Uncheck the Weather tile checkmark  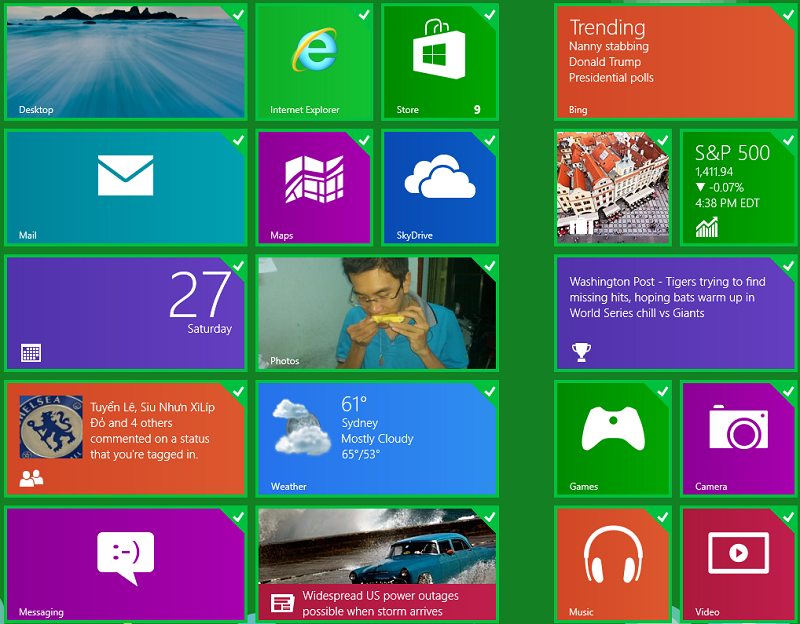[489, 391]
